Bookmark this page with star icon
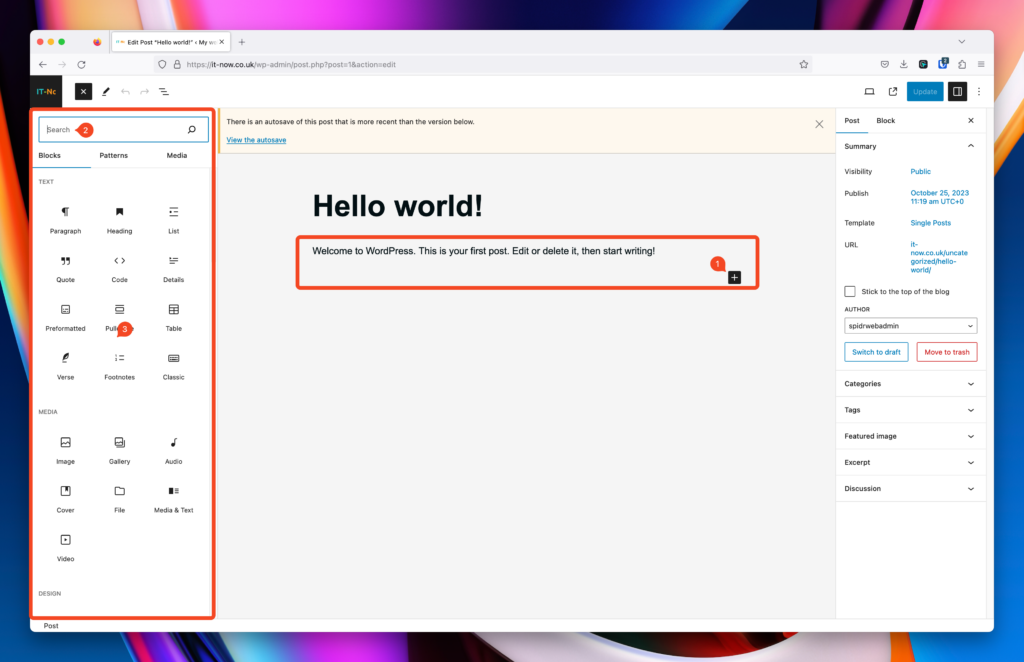 (x=804, y=65)
